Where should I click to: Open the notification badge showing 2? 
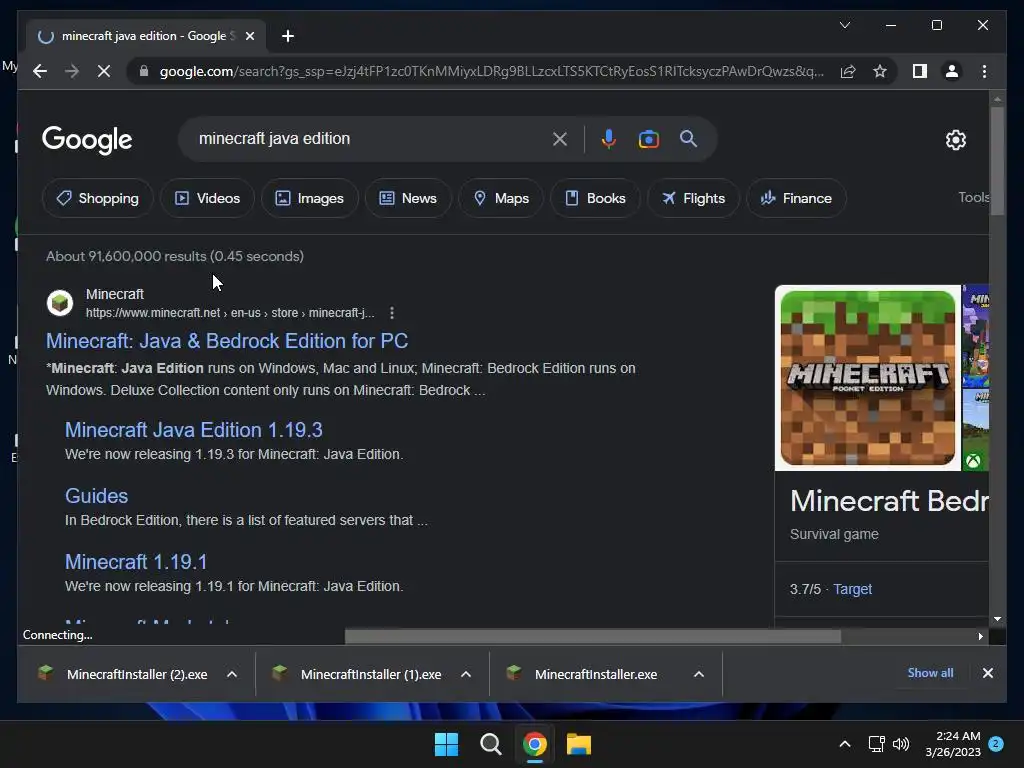pos(996,744)
